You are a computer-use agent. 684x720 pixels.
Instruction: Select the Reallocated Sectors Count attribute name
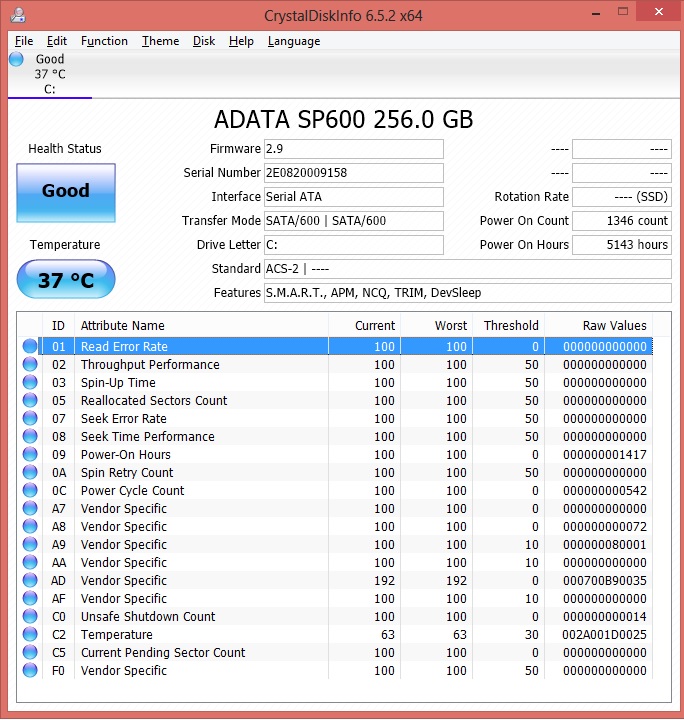pyautogui.click(x=154, y=400)
